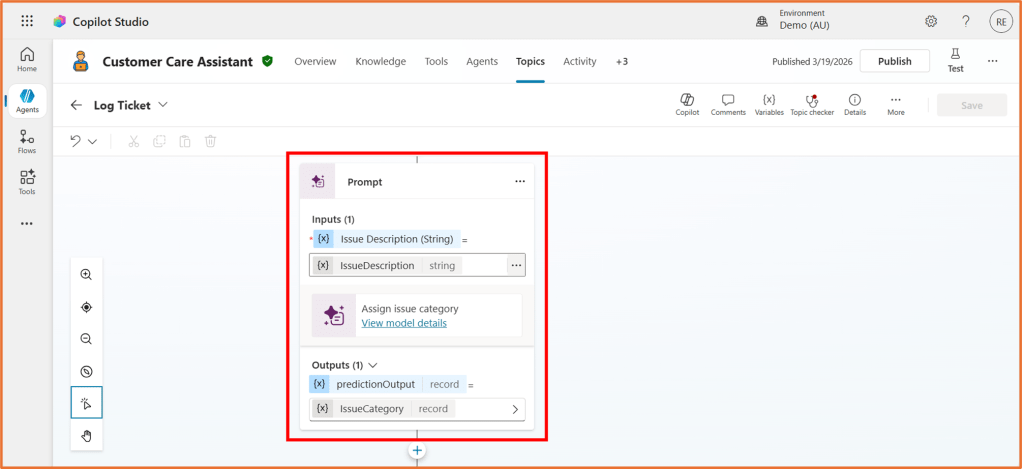Open Tools in the left sidebar
Image resolution: width=1022 pixels, height=469 pixels.
pyautogui.click(x=27, y=182)
